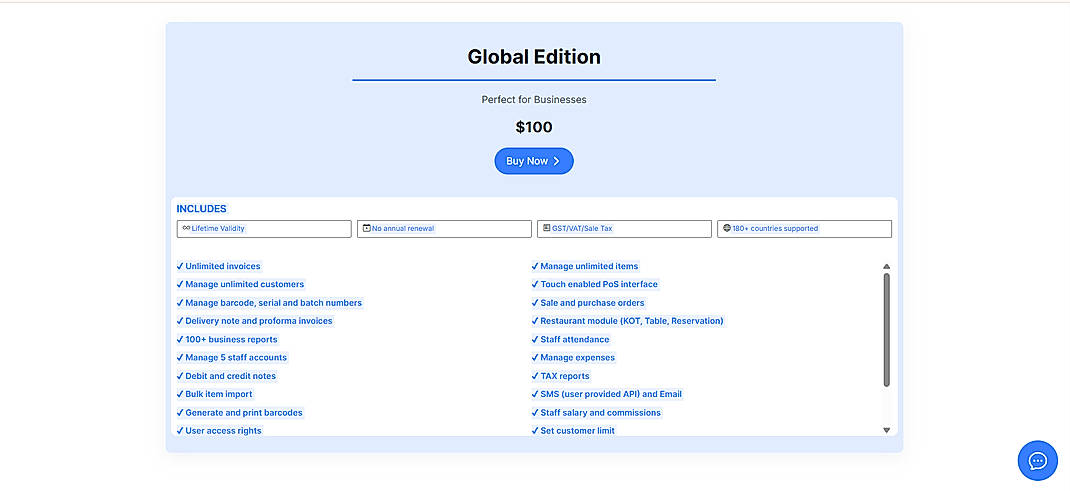
Task: Select the Lifetime Validity box
Action: [x=264, y=228]
